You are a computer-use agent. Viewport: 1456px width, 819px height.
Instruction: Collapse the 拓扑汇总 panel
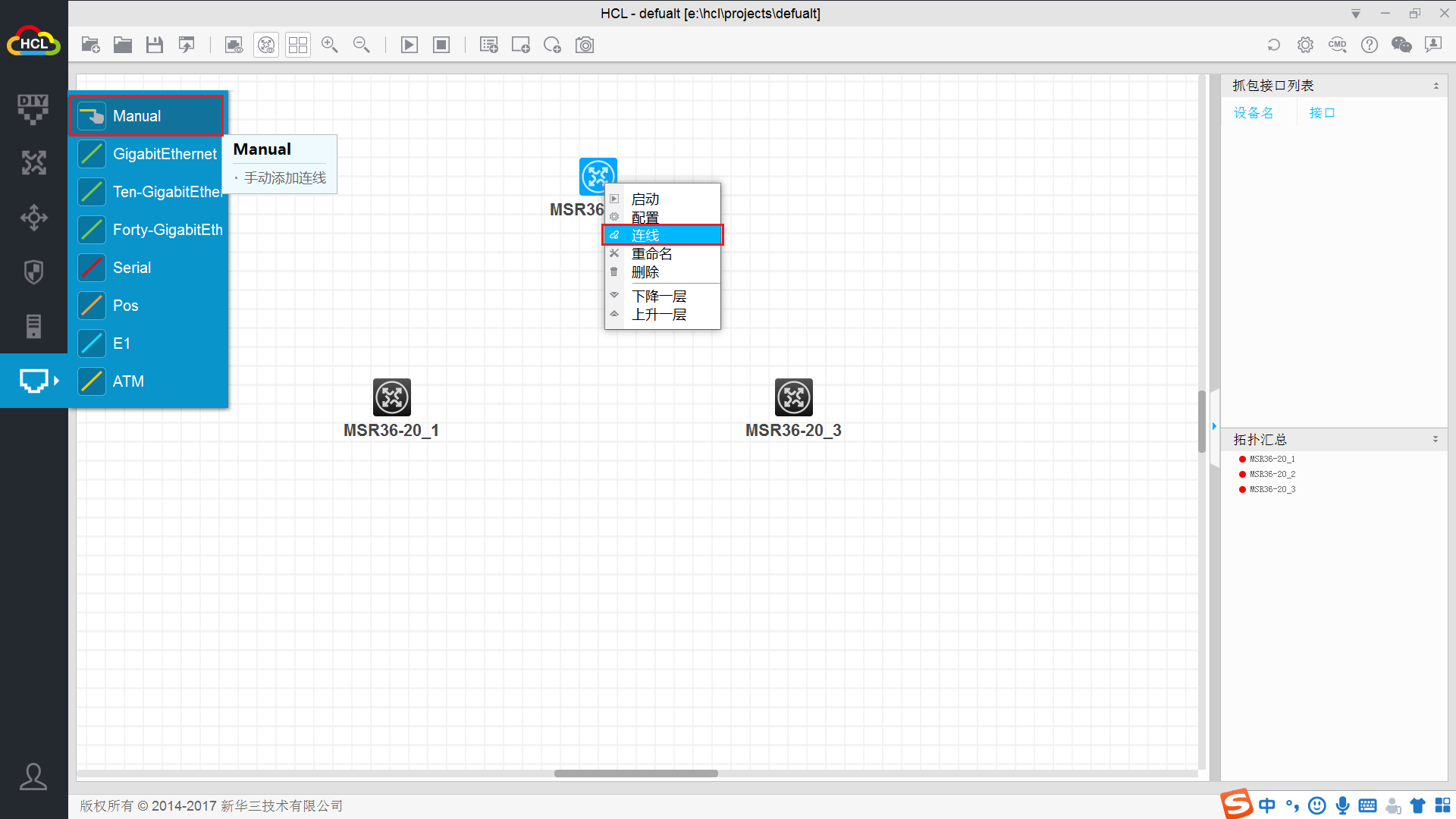tap(1436, 439)
